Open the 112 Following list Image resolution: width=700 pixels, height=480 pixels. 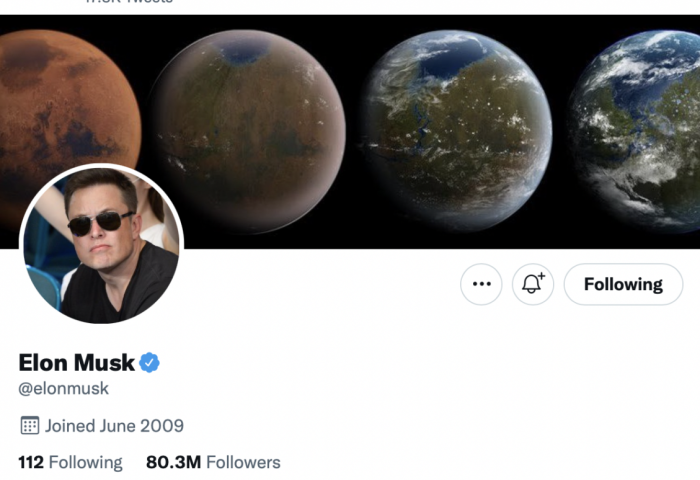click(70, 462)
